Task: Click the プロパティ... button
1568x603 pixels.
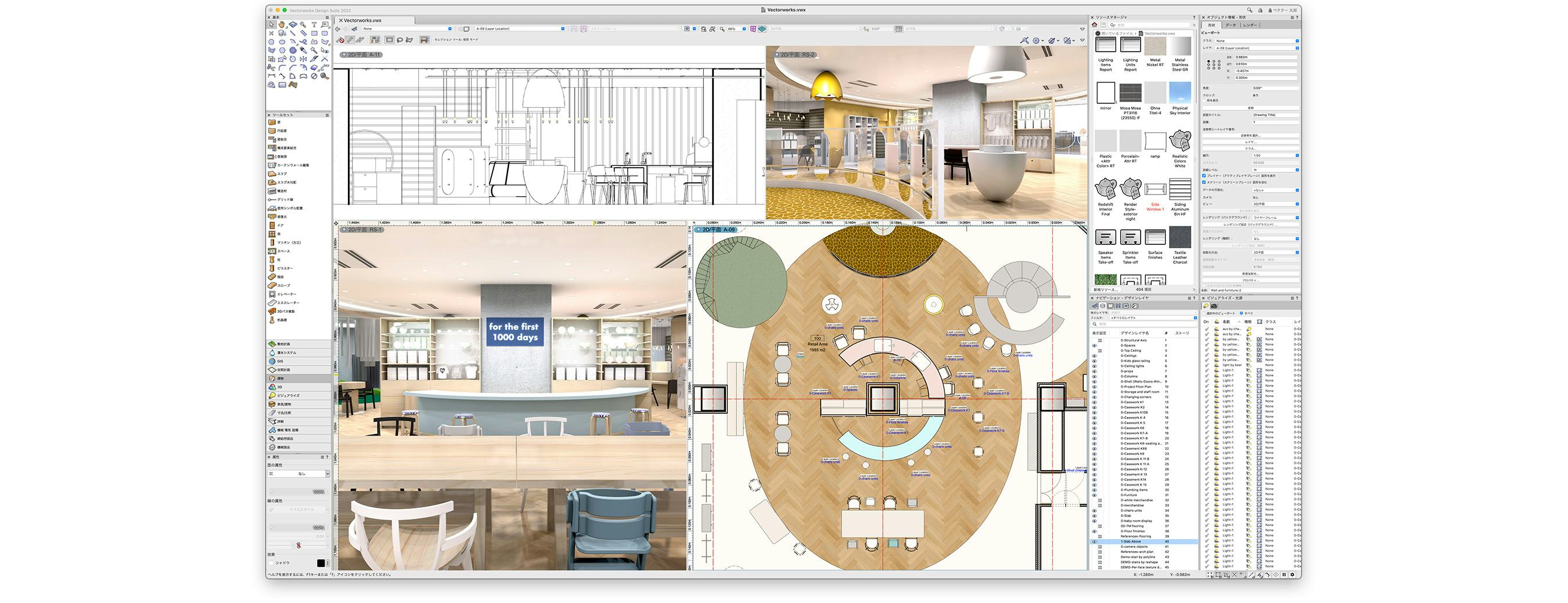Action: click(1251, 279)
